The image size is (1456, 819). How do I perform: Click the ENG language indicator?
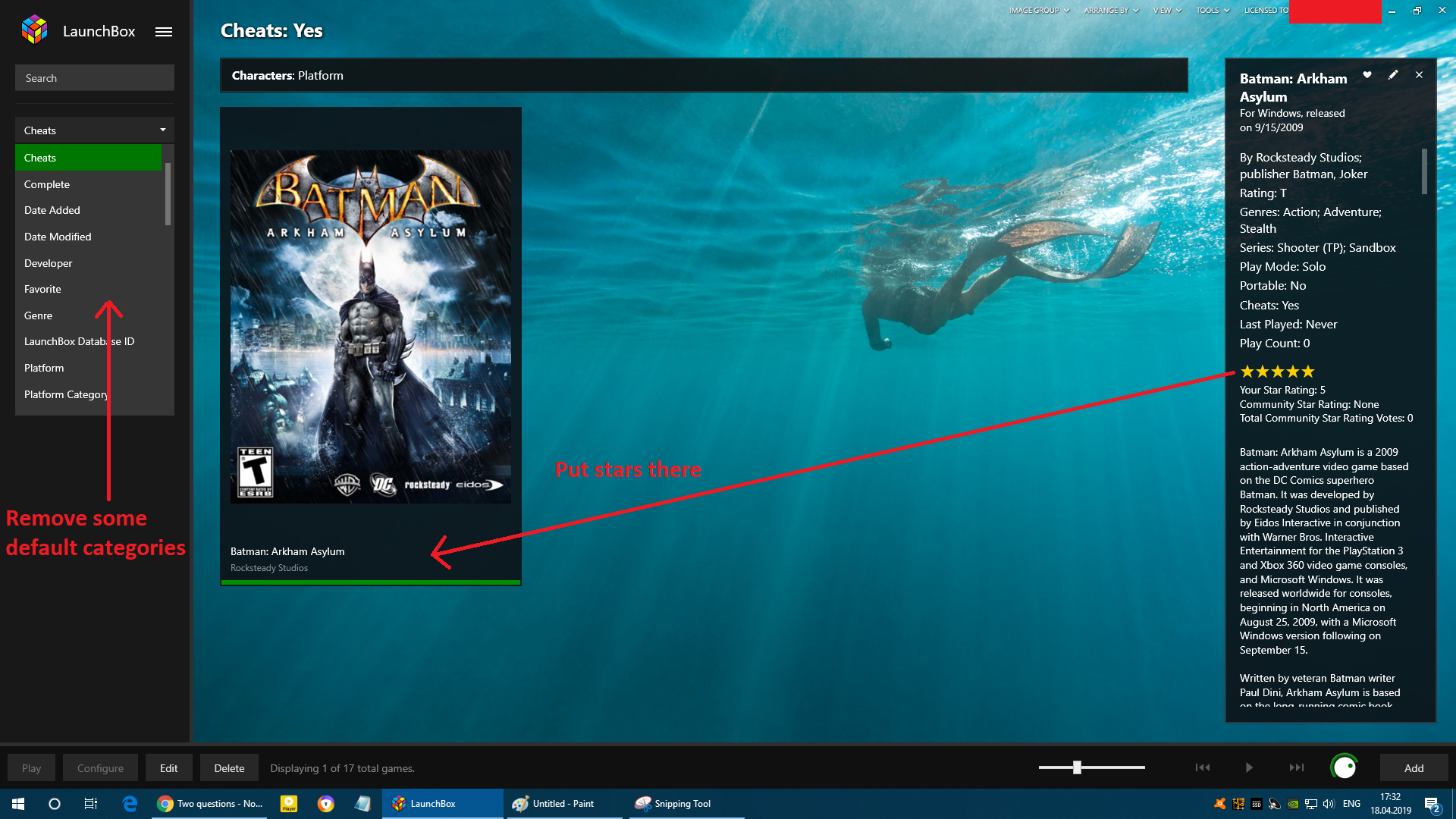[1351, 804]
